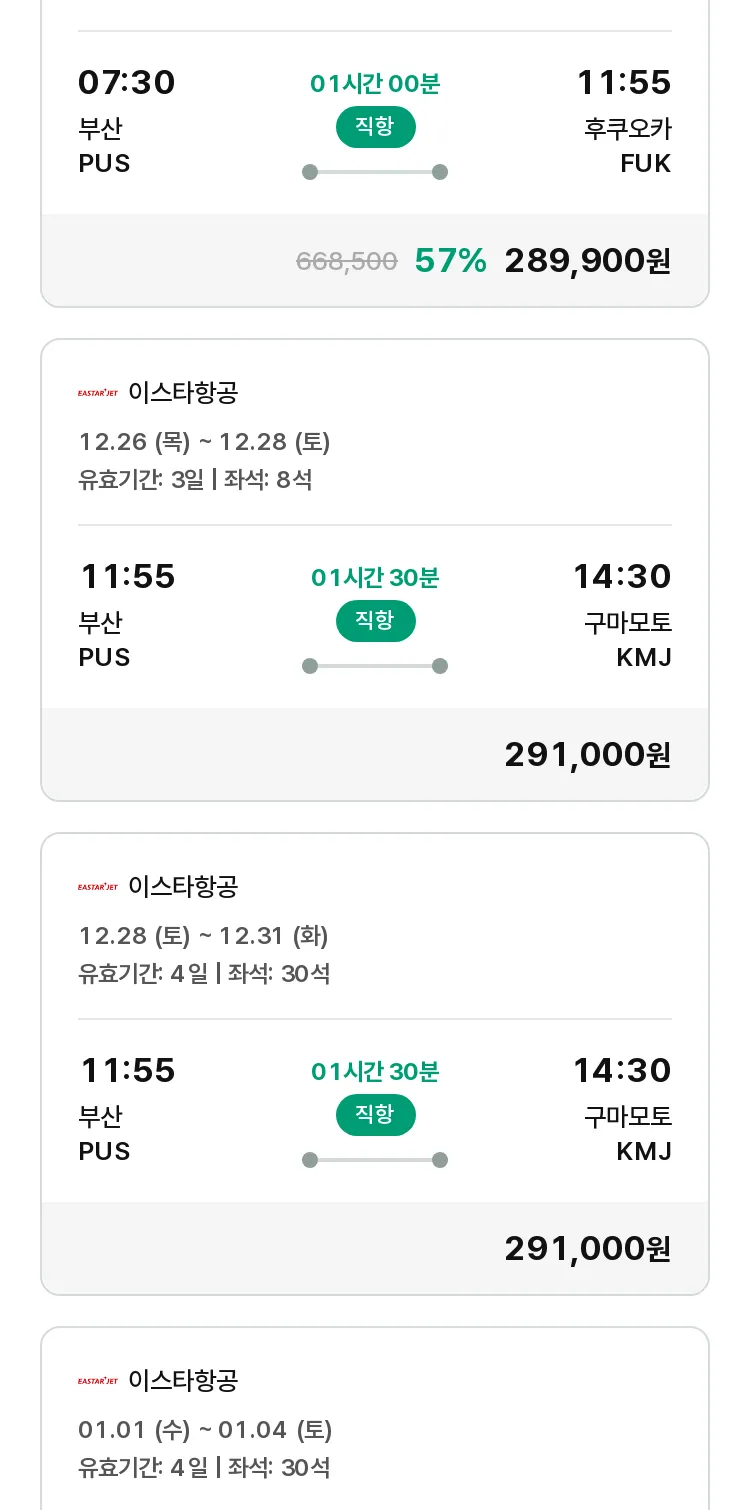This screenshot has height=1510, width=750.
Task: Click Eastar Jet logo on 12.28–12.31 flight card
Action: (98, 887)
